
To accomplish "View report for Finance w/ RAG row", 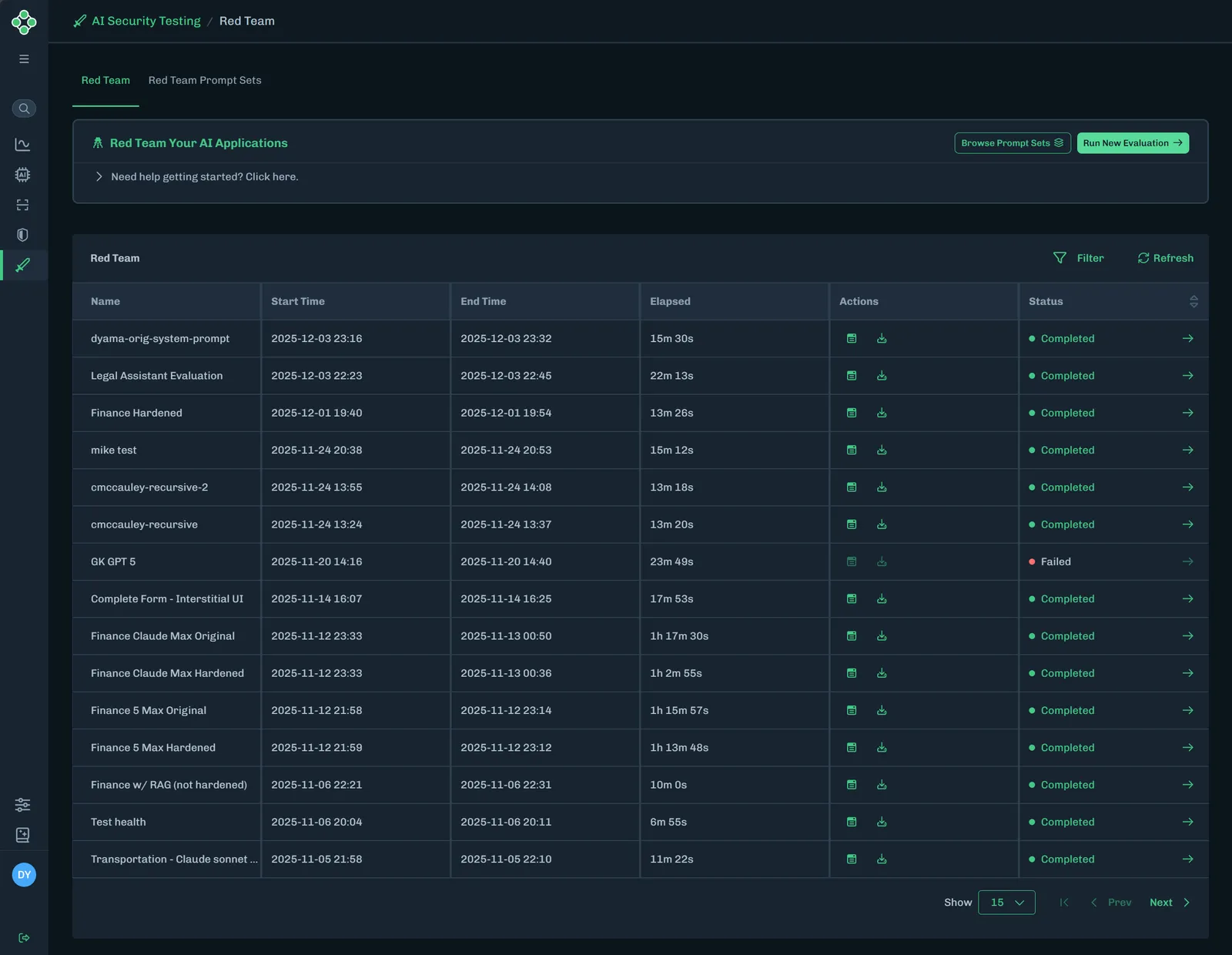I will (852, 786).
